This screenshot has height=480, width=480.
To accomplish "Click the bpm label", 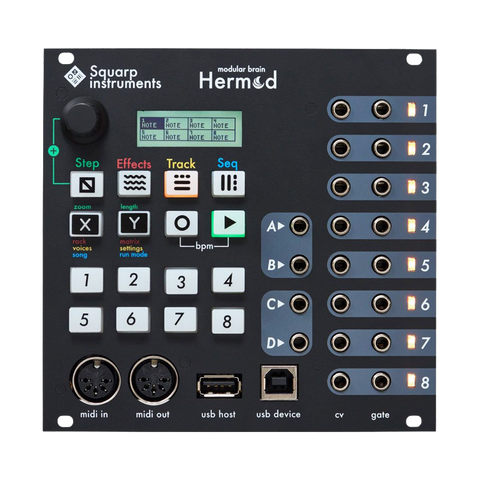I will [x=204, y=247].
